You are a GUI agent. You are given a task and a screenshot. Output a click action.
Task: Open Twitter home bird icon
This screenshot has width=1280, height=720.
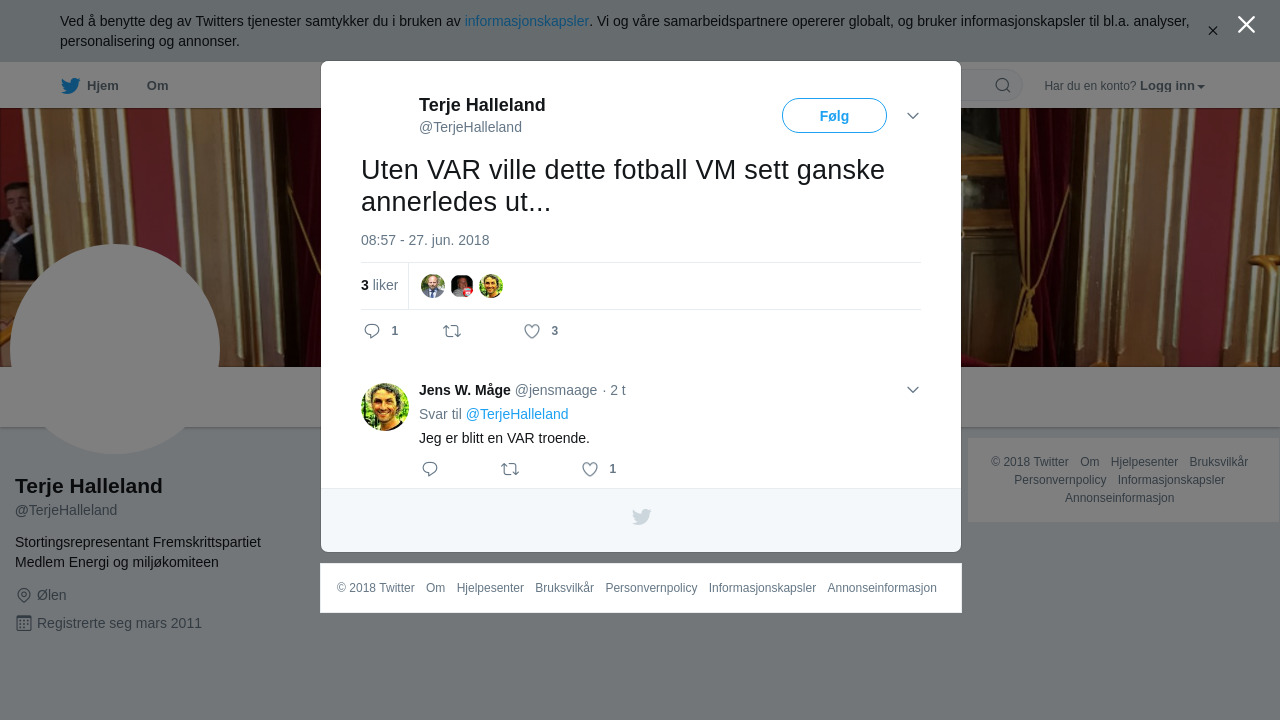[x=70, y=86]
